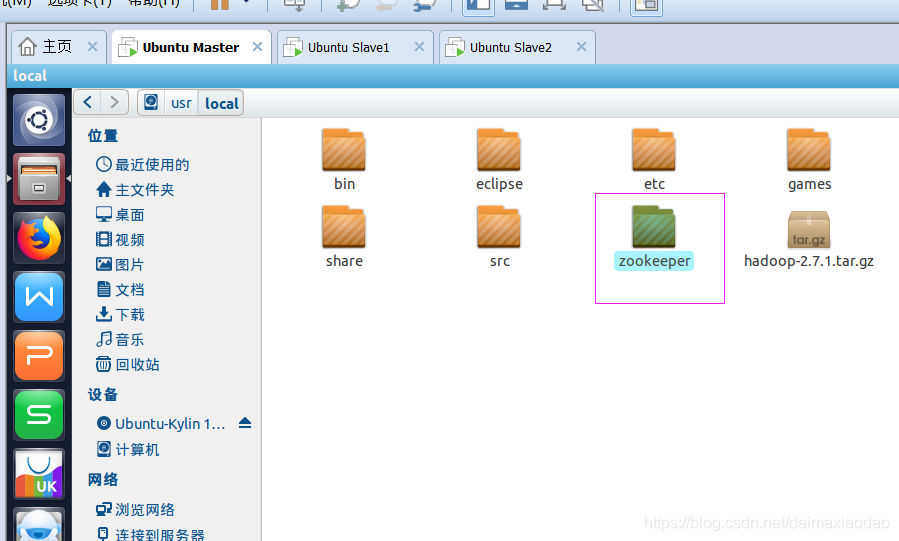Launch Firefox from the dock
Image resolution: width=899 pixels, height=541 pixels.
pos(39,238)
